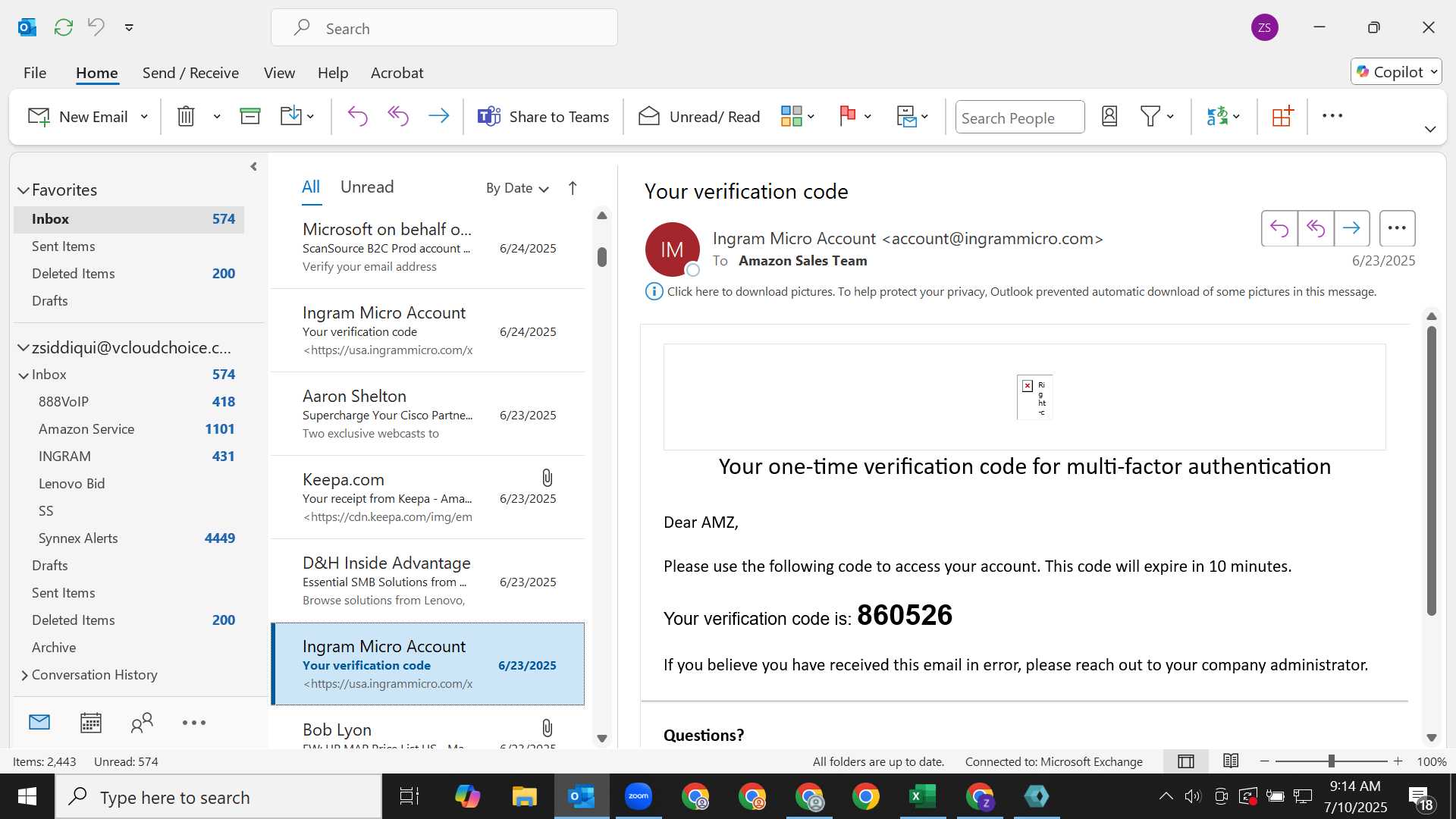Open the Aaron Shelton email
1456x819 pixels.
click(x=428, y=414)
